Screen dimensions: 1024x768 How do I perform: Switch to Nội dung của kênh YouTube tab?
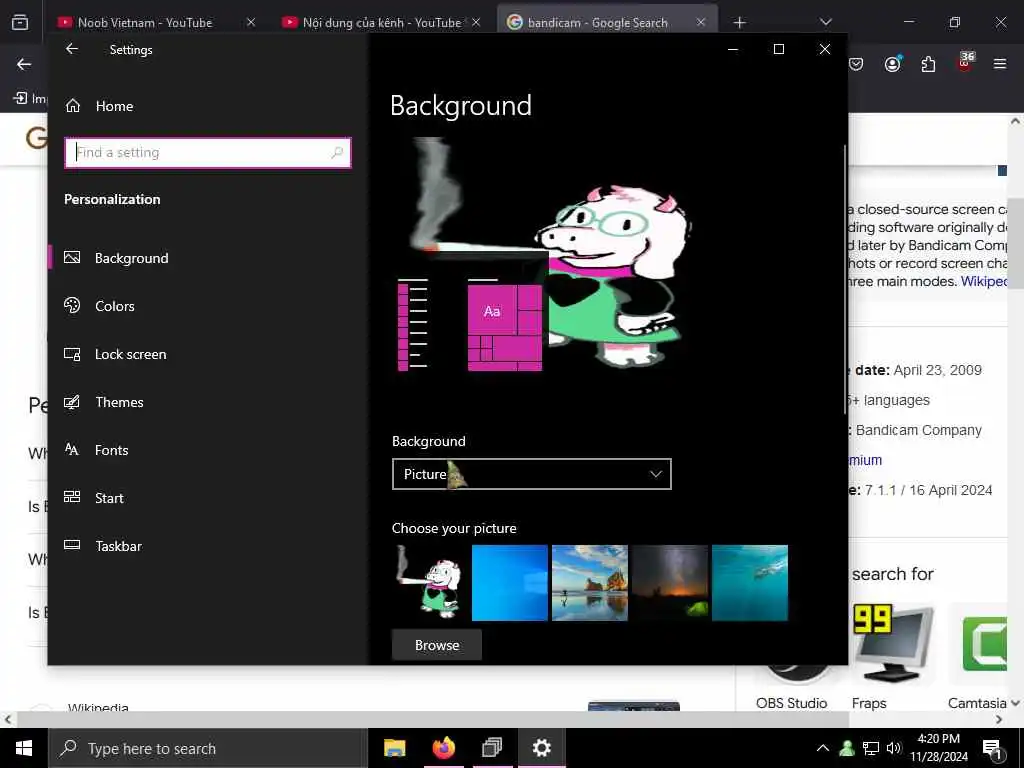(382, 22)
